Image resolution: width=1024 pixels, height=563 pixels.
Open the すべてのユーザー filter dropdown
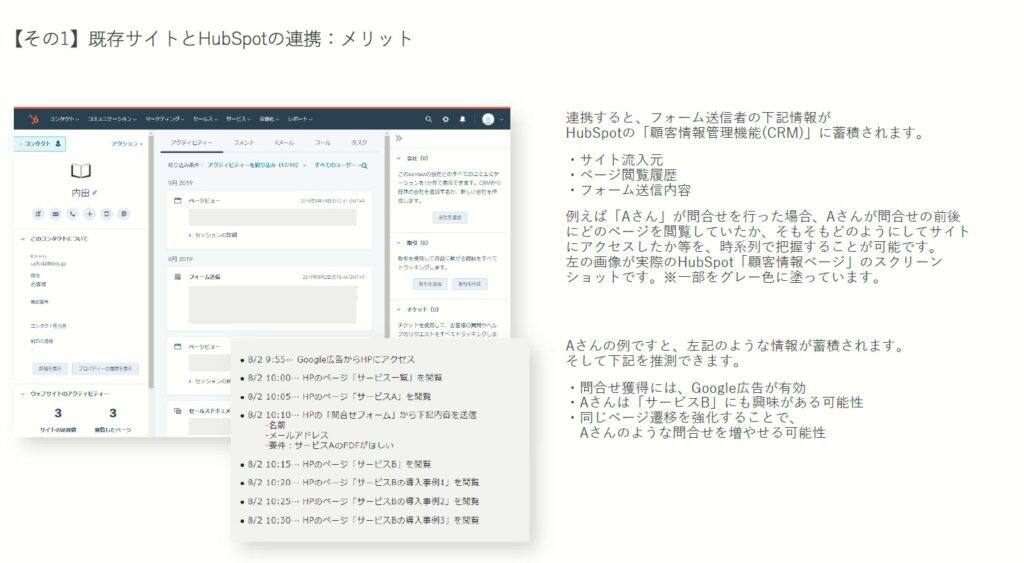pos(337,166)
